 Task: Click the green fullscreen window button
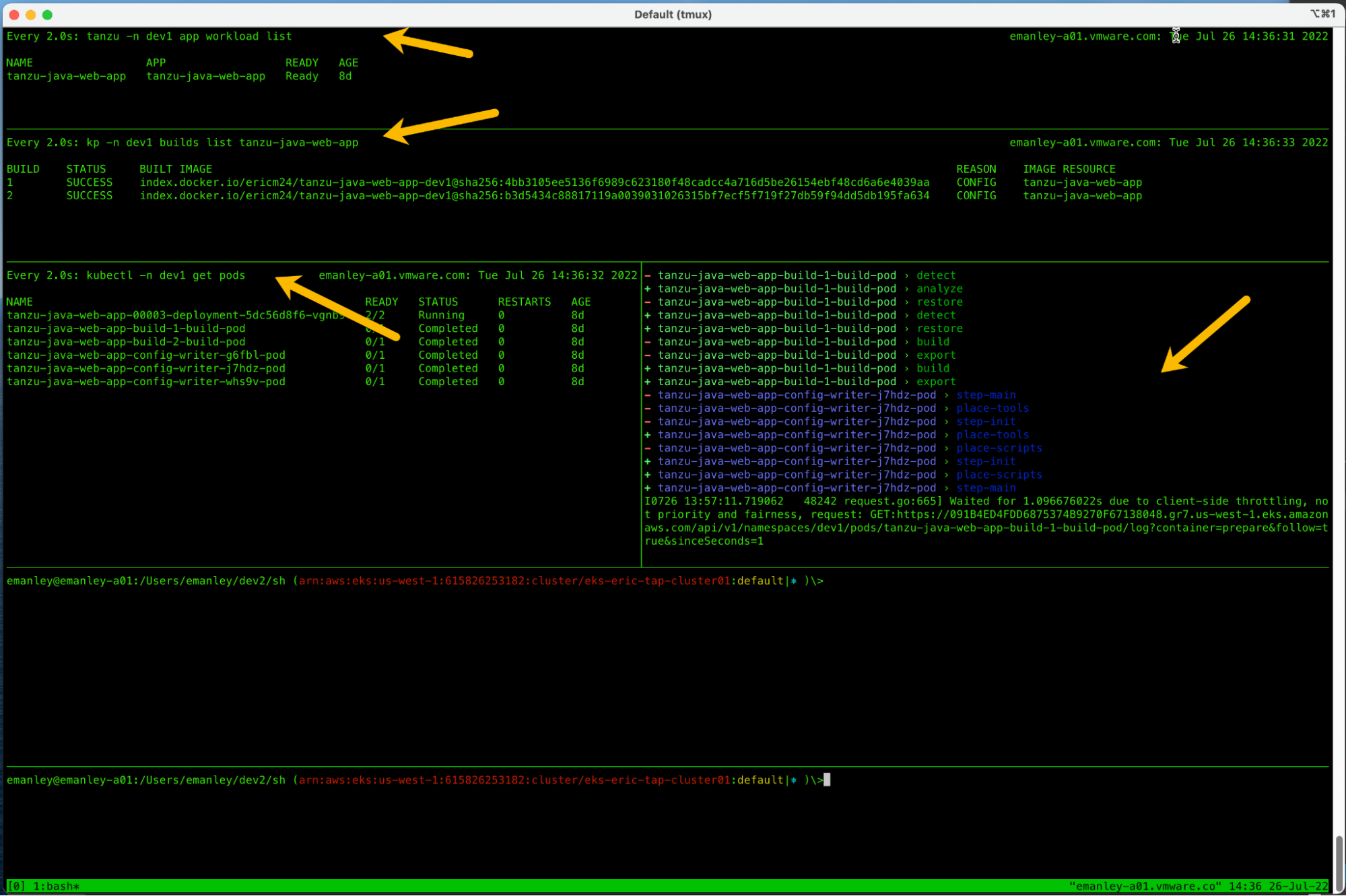(x=47, y=14)
